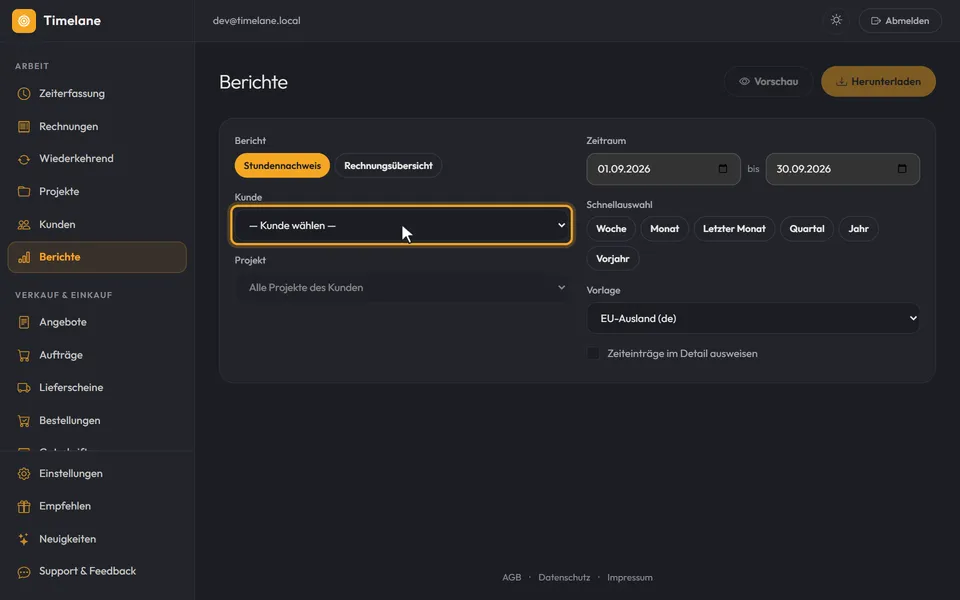Click the start date field 01.09.2026
Viewport: 960px width, 600px height.
(x=664, y=169)
